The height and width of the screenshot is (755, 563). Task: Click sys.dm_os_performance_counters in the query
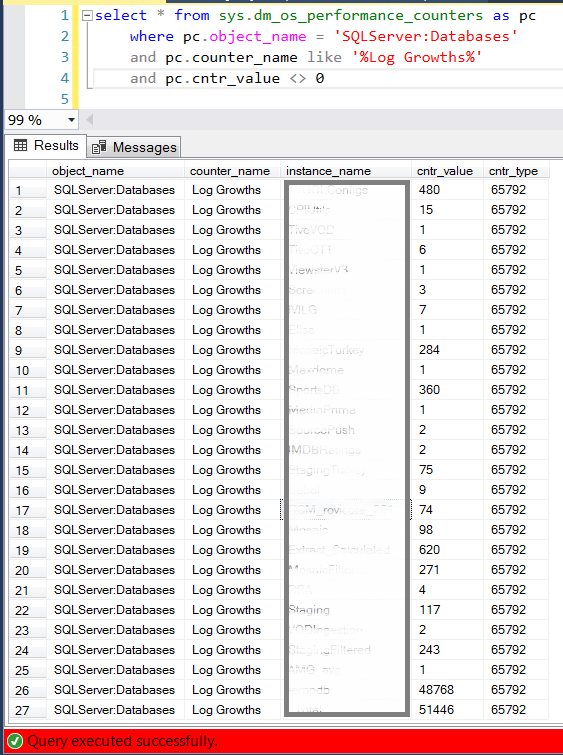click(x=351, y=16)
